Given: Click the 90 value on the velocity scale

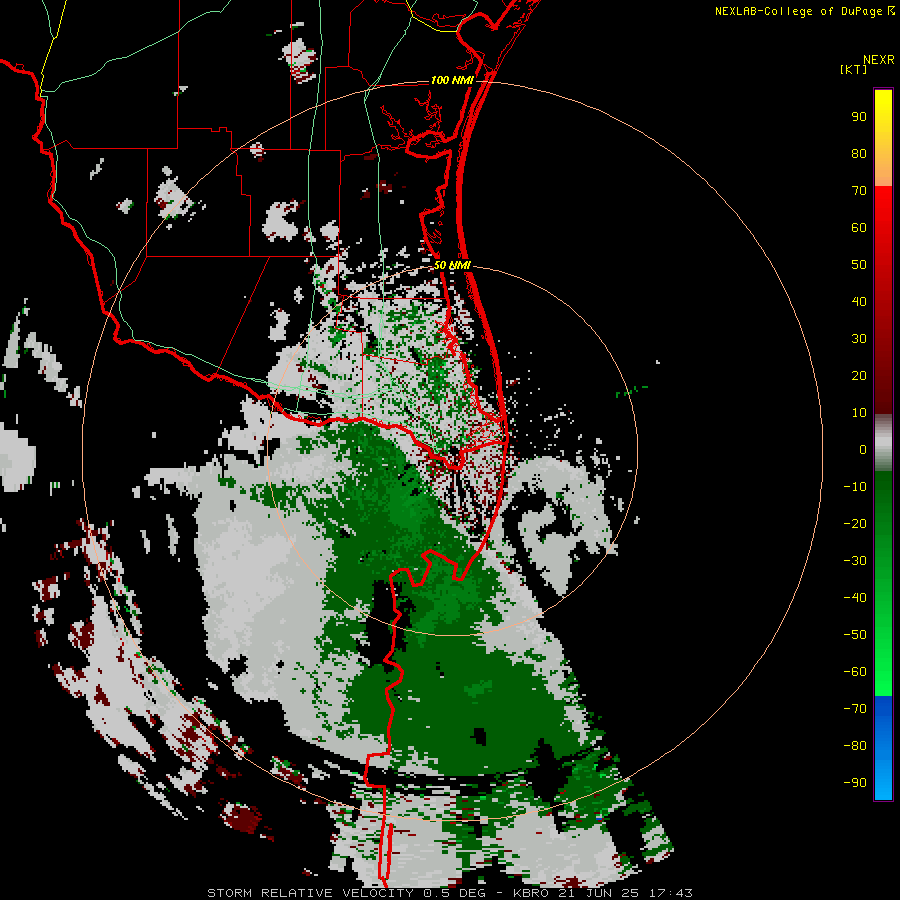Looking at the screenshot, I should click(859, 117).
